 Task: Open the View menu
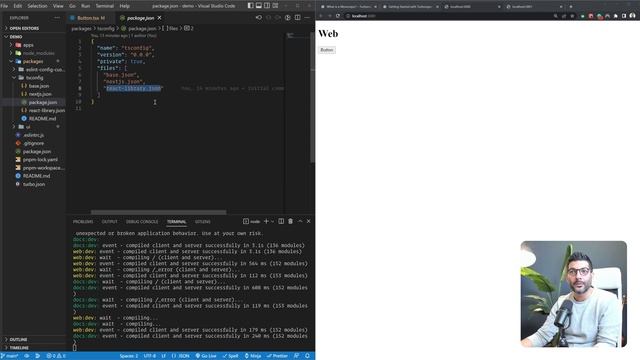pyautogui.click(x=58, y=6)
